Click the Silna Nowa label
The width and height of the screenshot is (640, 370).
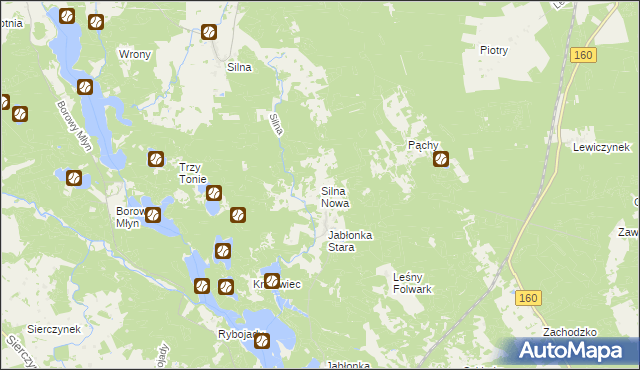click(x=335, y=197)
